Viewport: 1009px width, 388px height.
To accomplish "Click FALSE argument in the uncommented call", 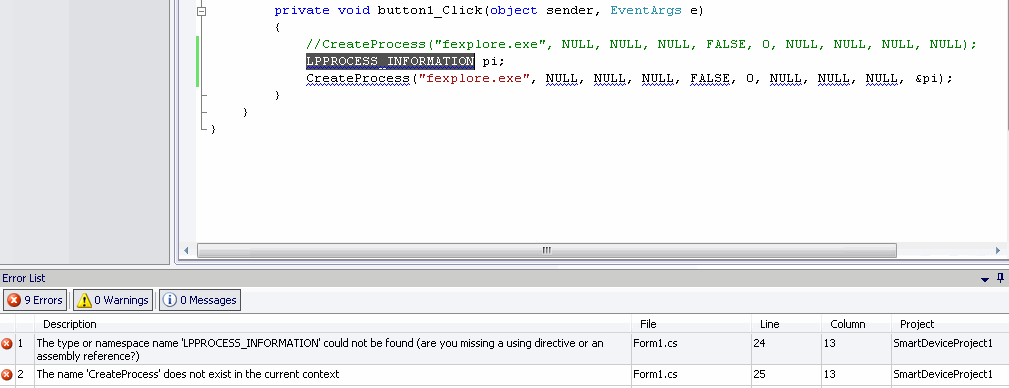I will [x=710, y=79].
